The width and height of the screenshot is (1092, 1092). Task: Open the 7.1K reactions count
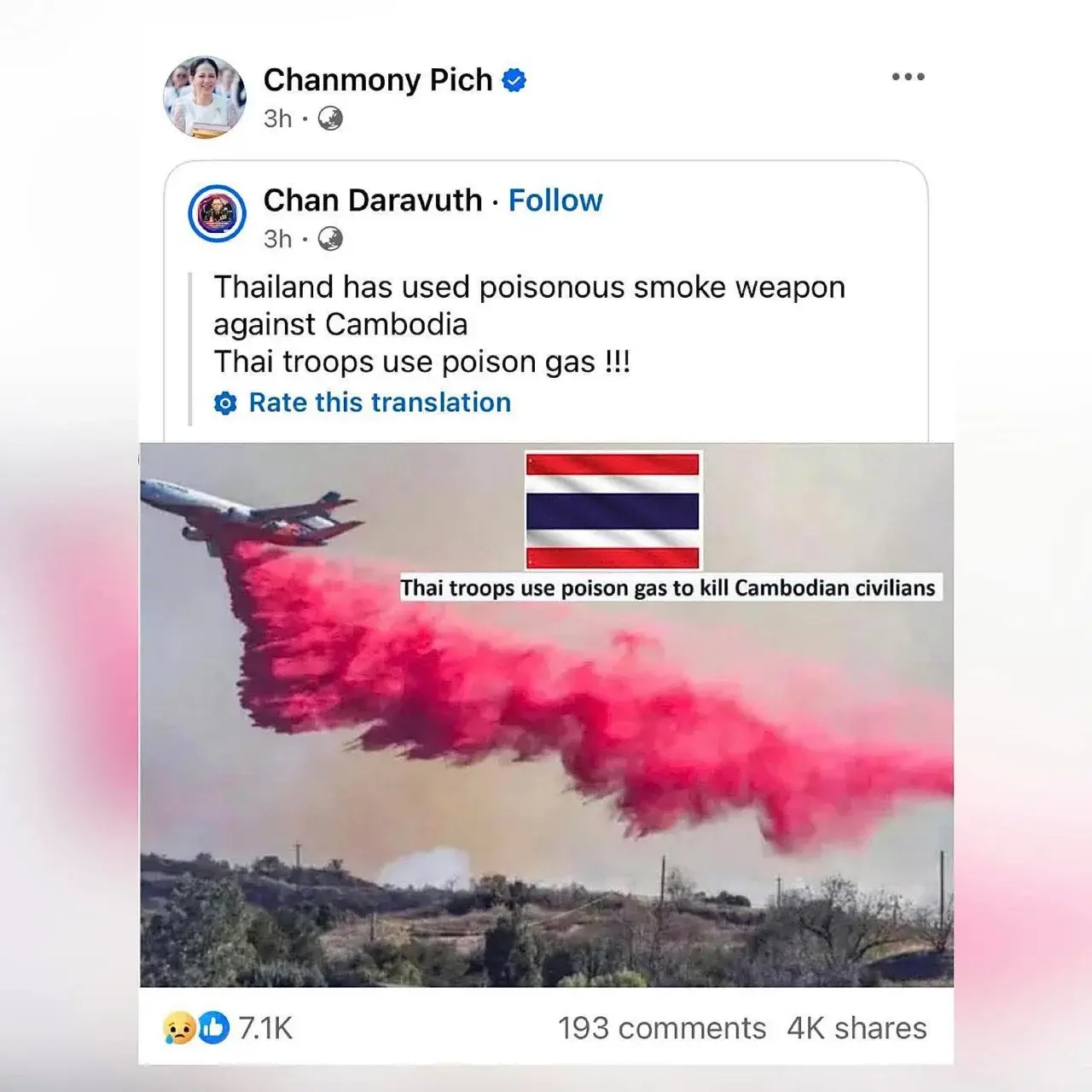(x=266, y=1028)
